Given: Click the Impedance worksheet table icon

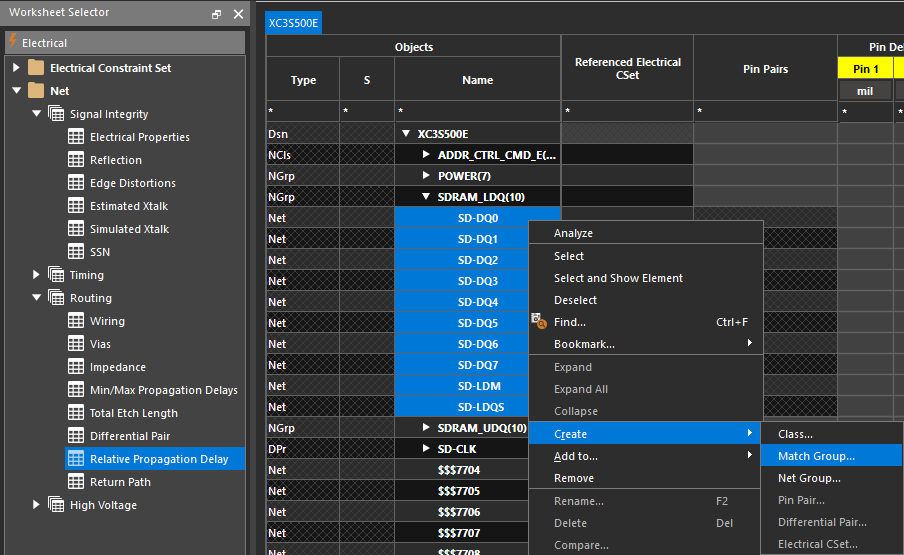Looking at the screenshot, I should click(x=75, y=367).
